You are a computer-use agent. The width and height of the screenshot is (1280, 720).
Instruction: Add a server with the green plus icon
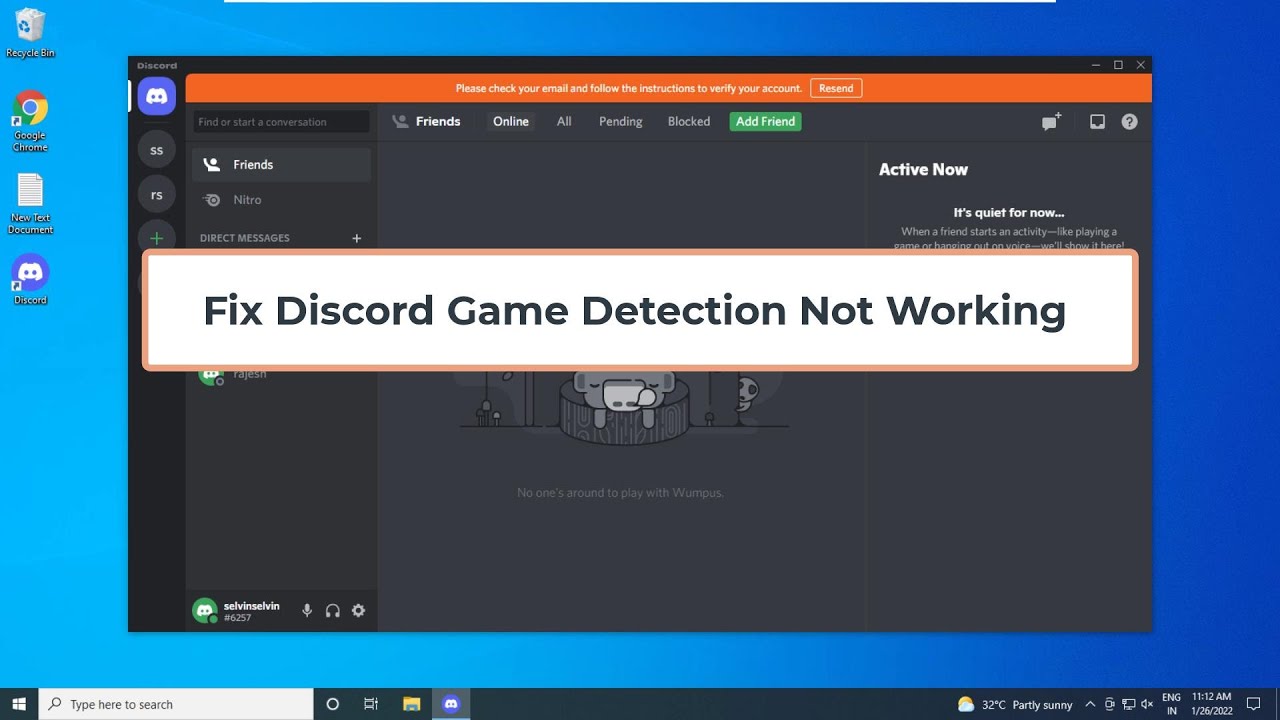[x=156, y=238]
